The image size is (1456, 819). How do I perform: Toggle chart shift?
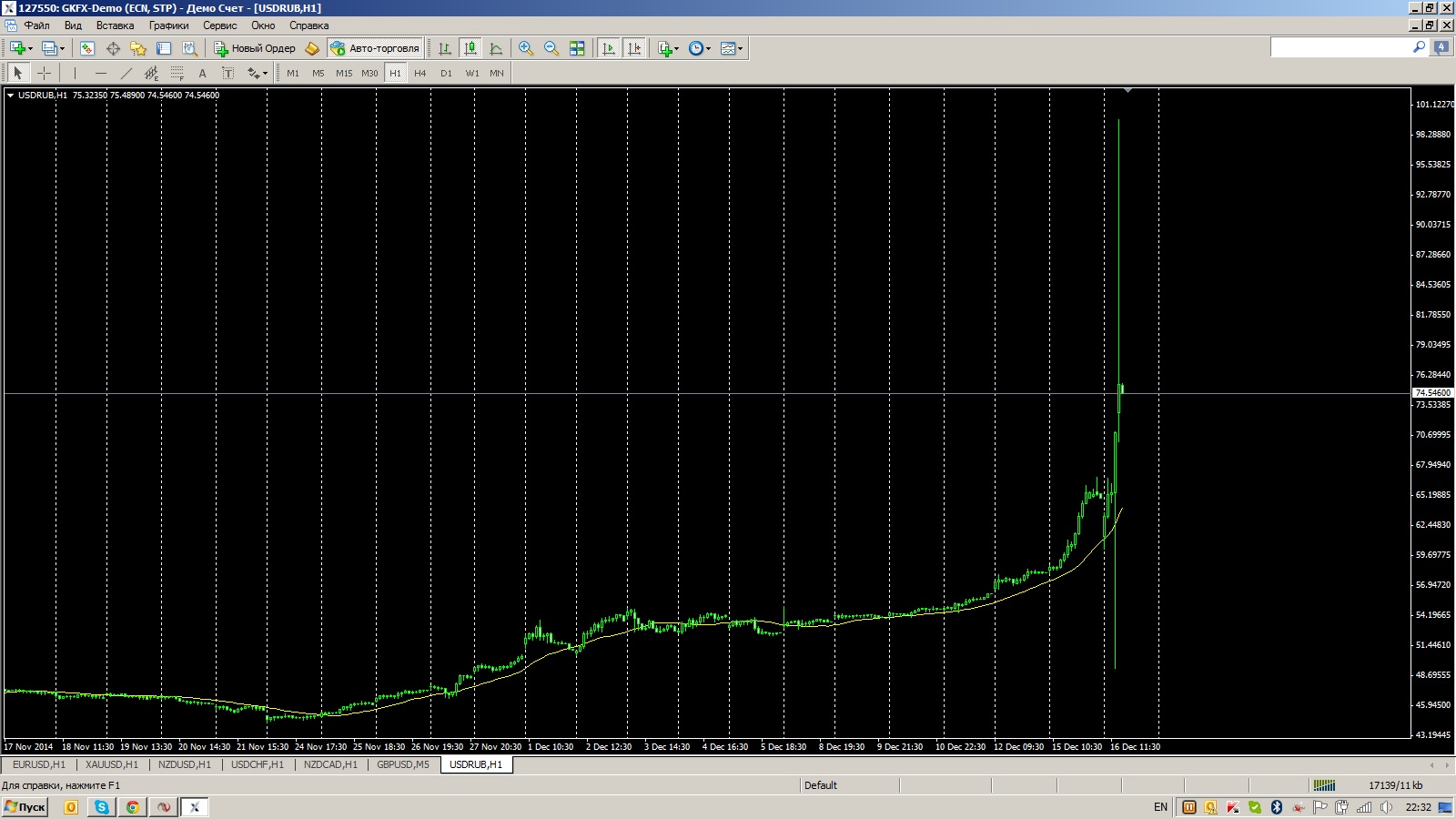pyautogui.click(x=634, y=48)
